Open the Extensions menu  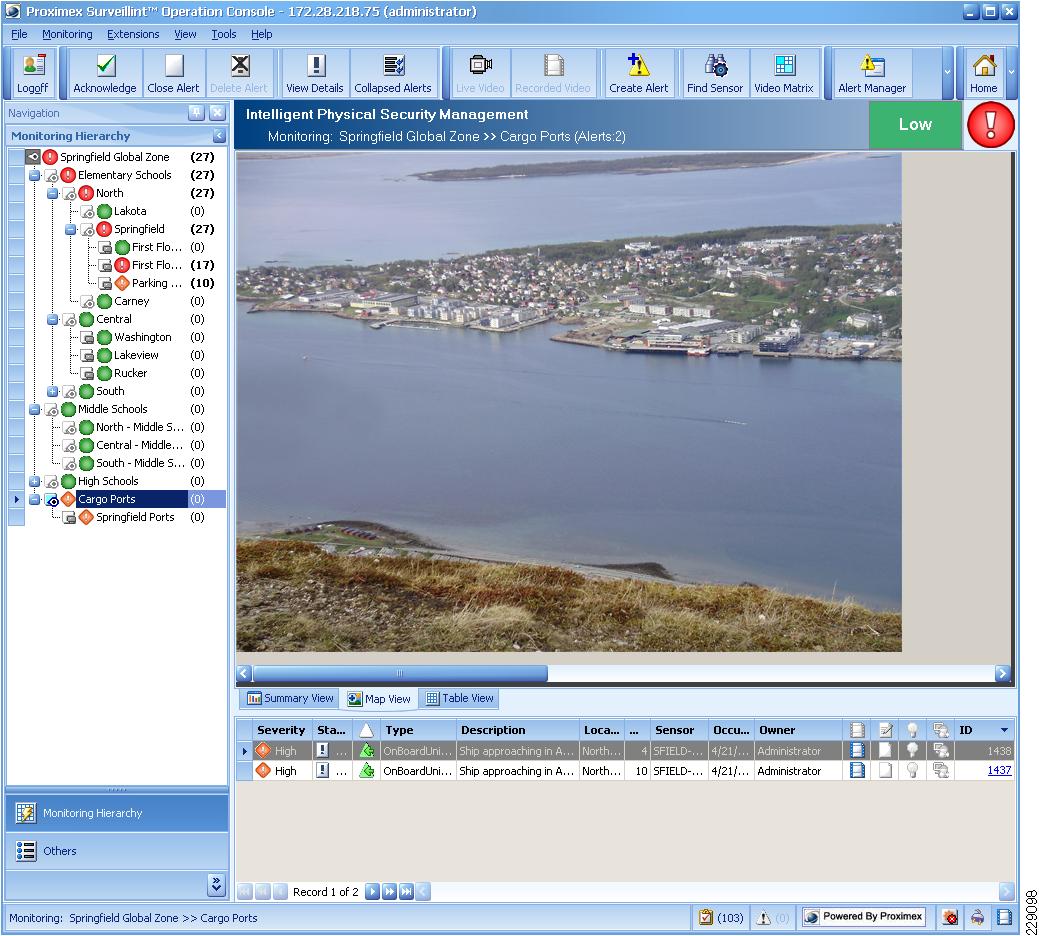[133, 34]
